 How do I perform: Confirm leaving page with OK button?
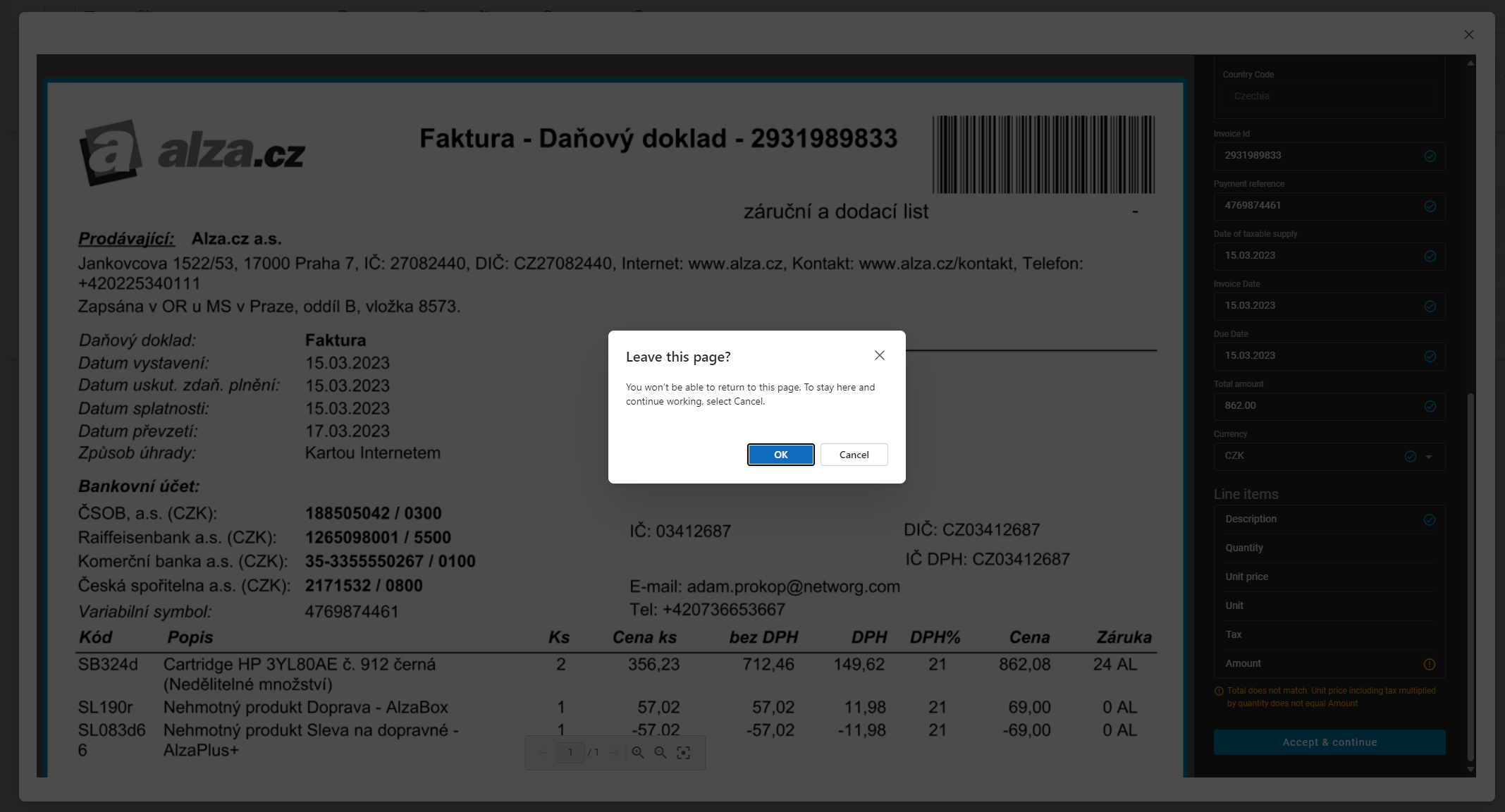coord(780,455)
